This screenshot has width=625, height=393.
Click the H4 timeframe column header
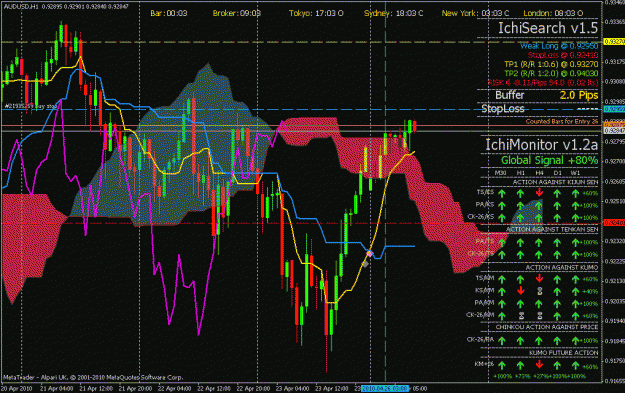click(539, 173)
